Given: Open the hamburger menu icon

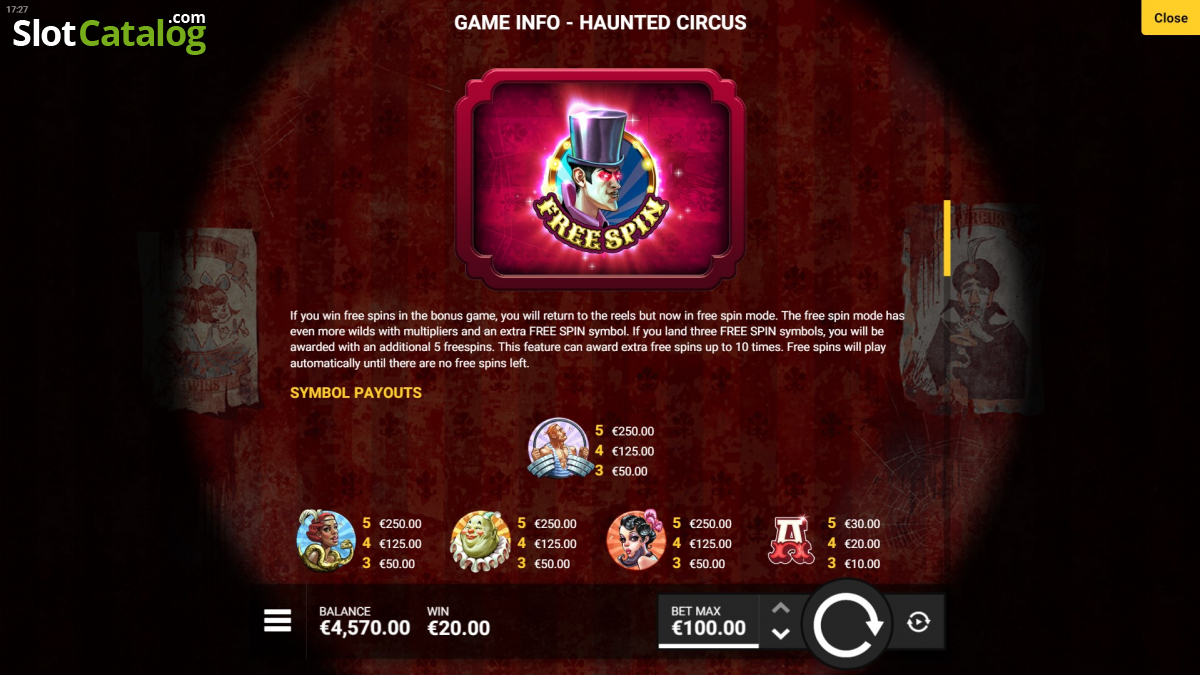Looking at the screenshot, I should point(277,621).
